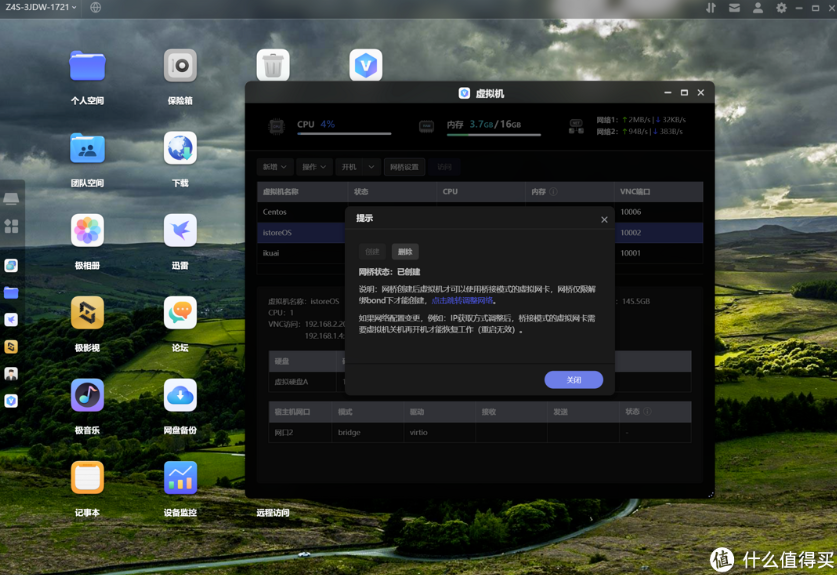837x575 pixels.
Task: Follow the 点击跳转调整网络 link
Action: pyautogui.click(x=462, y=301)
